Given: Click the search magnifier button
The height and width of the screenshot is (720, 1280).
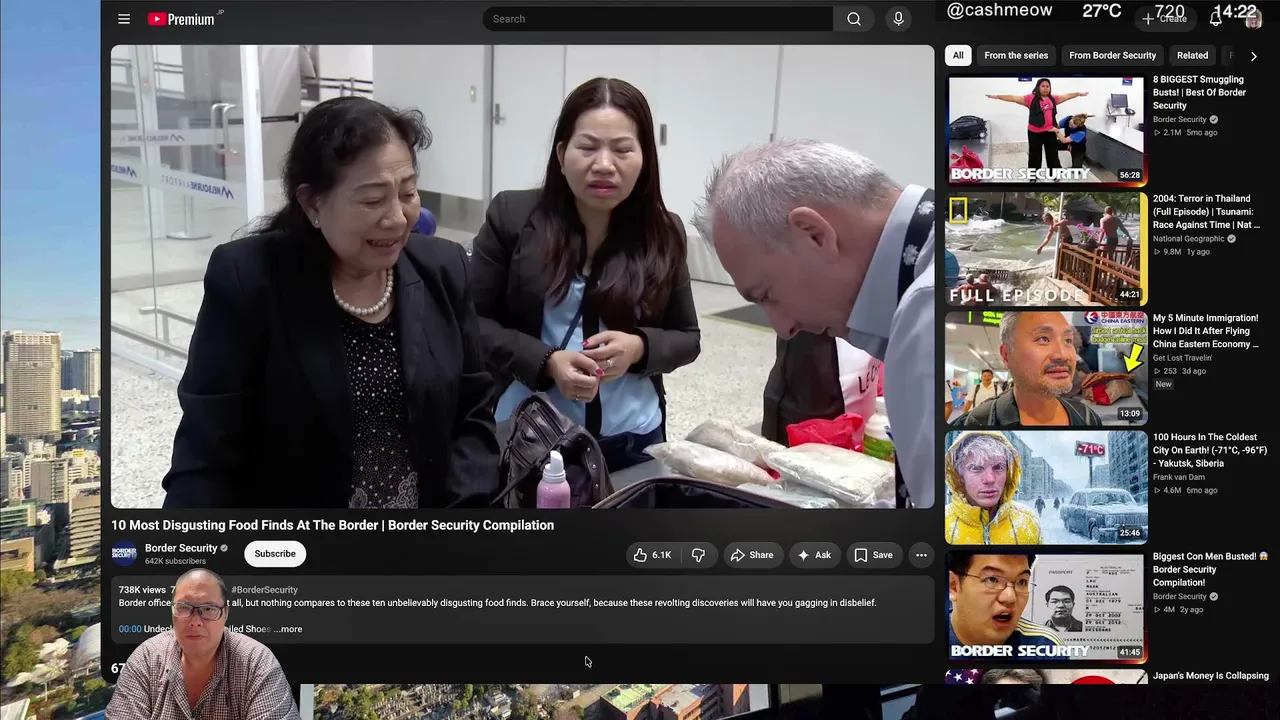Looking at the screenshot, I should click(x=853, y=19).
